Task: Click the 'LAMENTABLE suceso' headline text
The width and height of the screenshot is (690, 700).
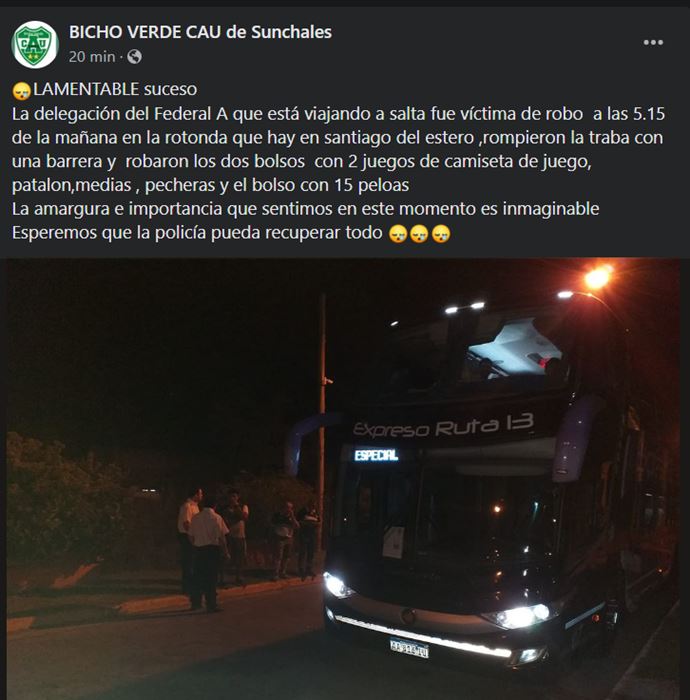Action: click(x=115, y=89)
